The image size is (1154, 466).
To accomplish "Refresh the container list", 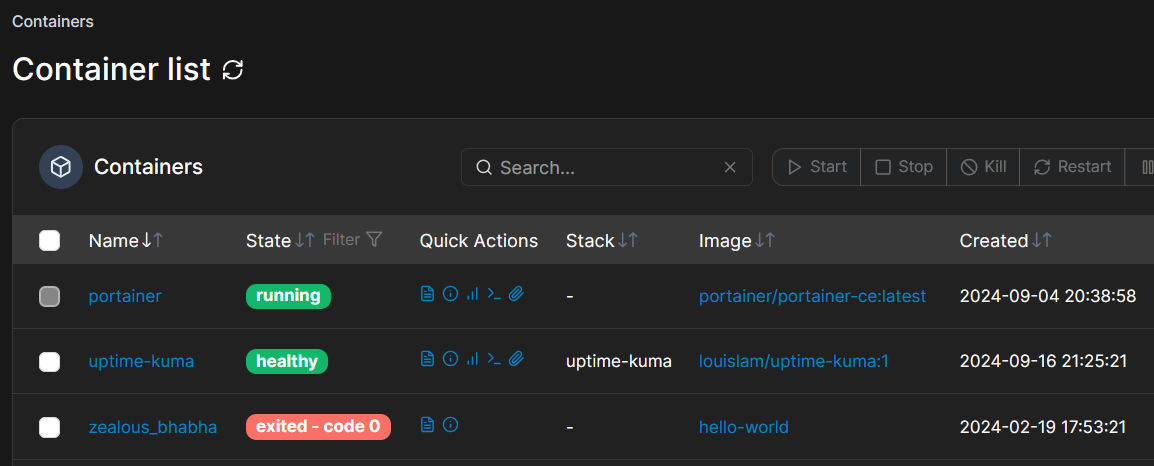I will click(233, 70).
